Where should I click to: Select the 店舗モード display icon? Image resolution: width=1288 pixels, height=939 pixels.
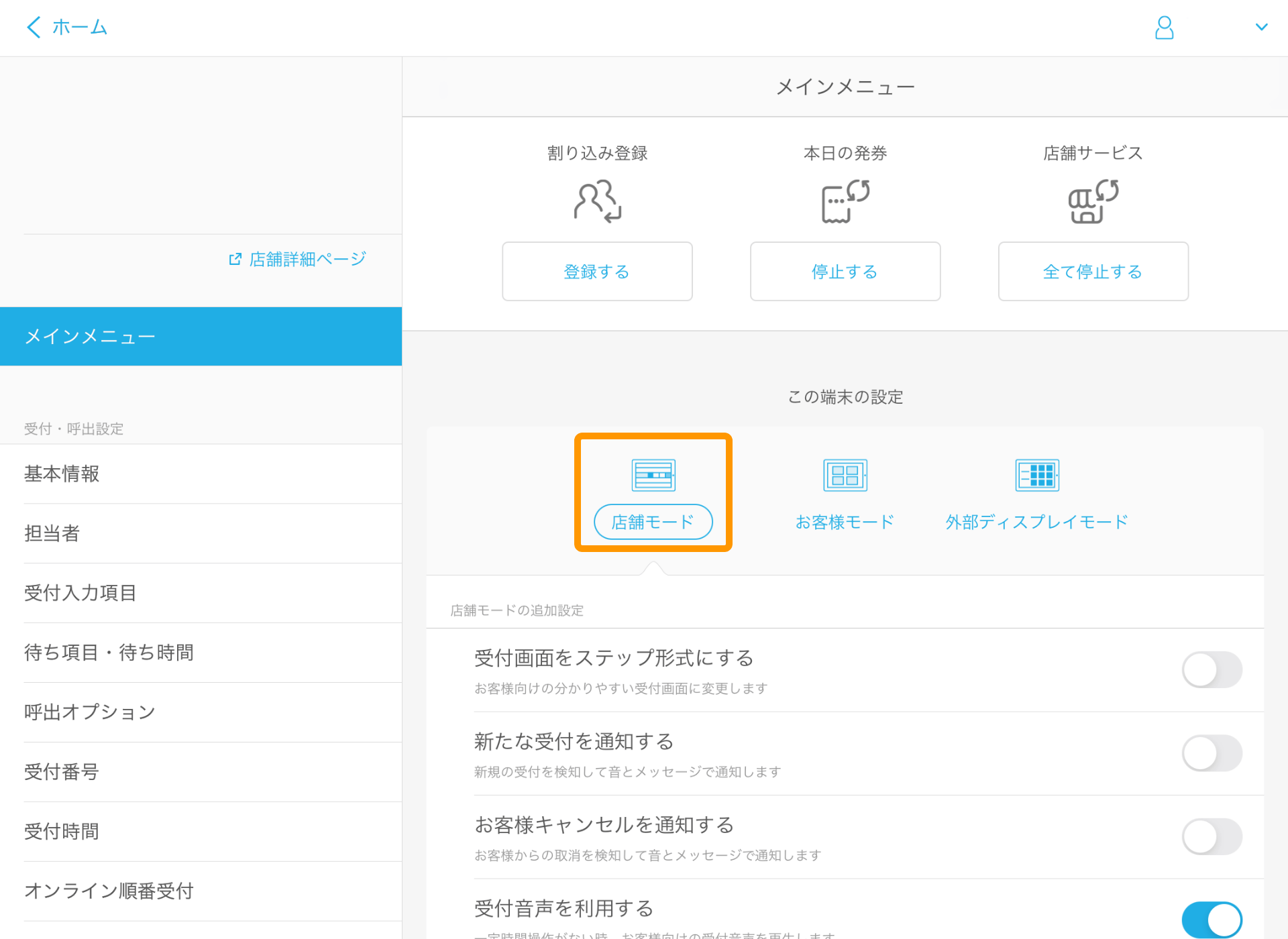point(652,474)
